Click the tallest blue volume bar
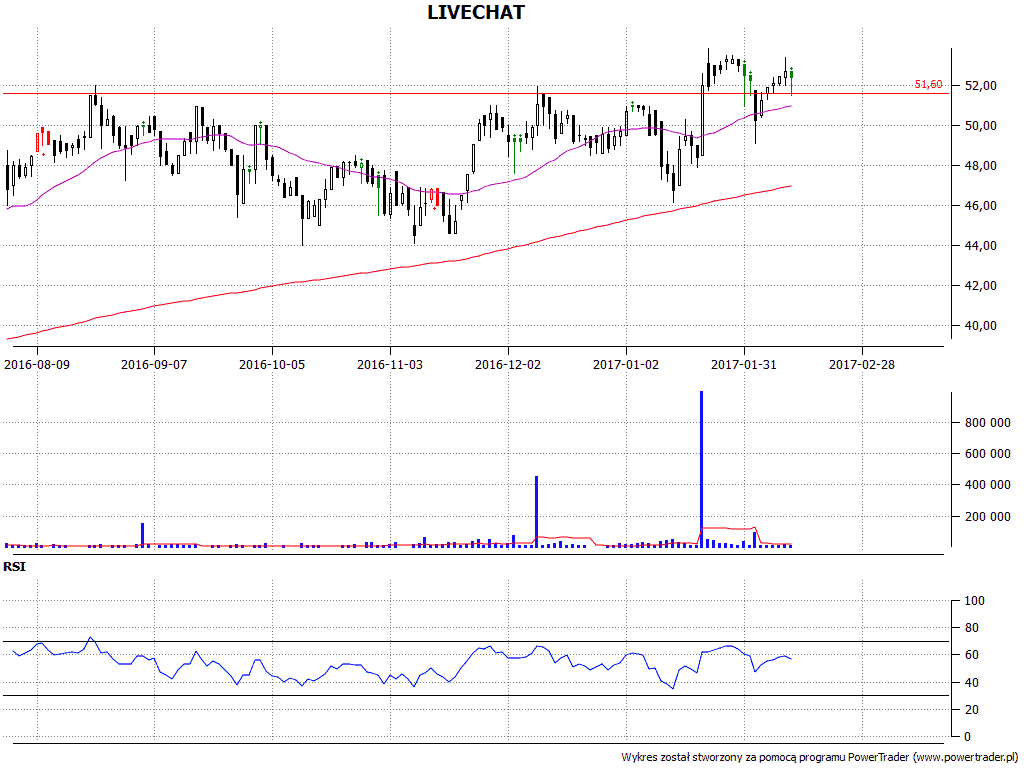The image size is (1024, 768). [x=701, y=470]
